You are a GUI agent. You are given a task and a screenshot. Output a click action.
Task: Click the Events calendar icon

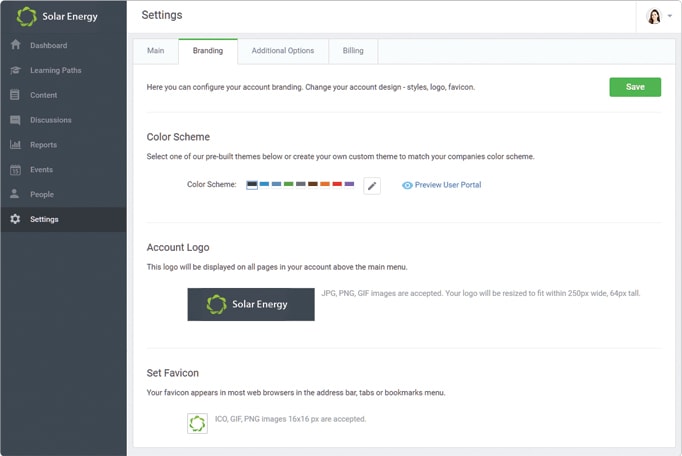(15, 170)
